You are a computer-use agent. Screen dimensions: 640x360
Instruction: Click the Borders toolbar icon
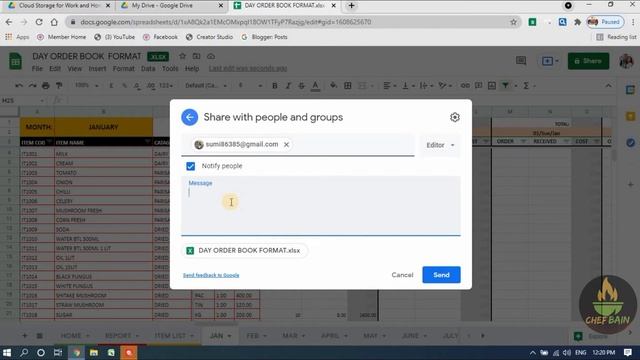point(348,86)
